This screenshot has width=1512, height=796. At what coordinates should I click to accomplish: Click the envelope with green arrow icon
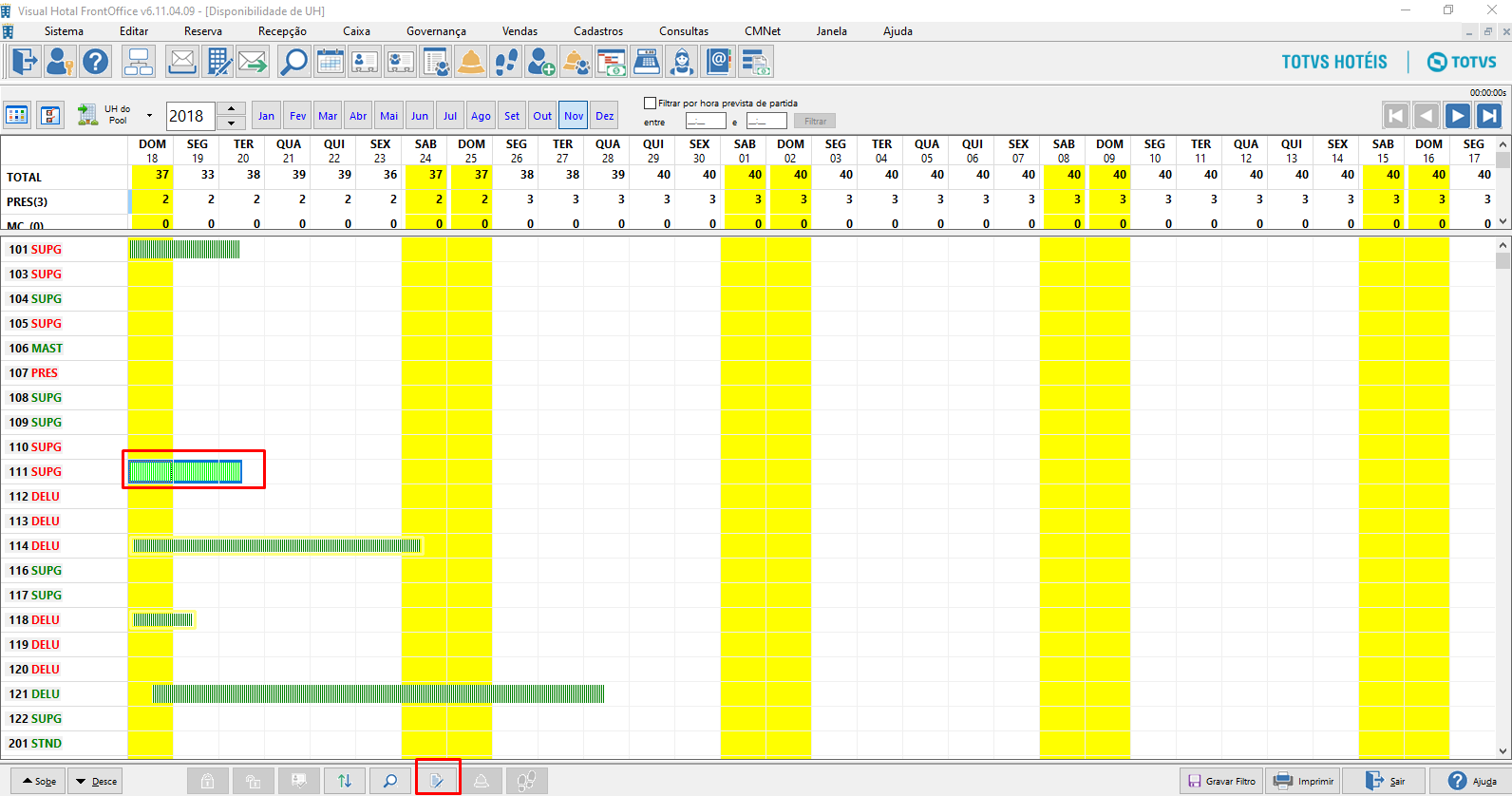tap(254, 62)
